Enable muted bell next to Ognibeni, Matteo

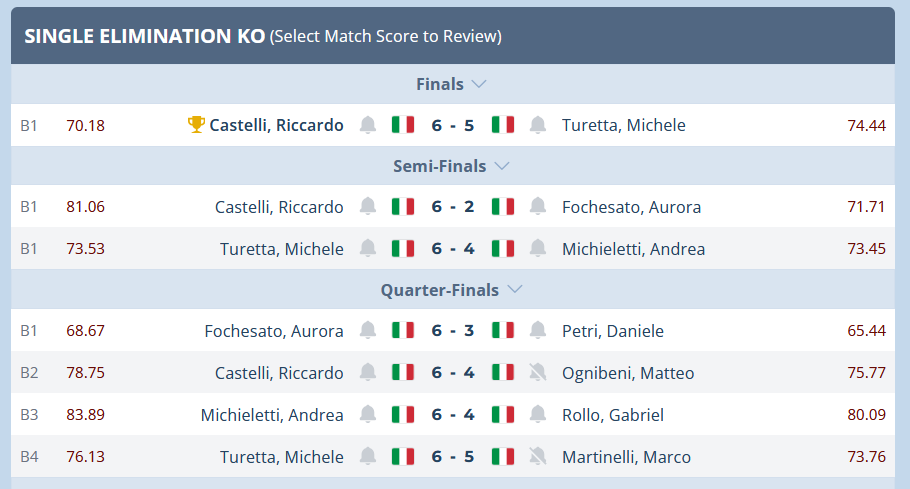pos(537,372)
